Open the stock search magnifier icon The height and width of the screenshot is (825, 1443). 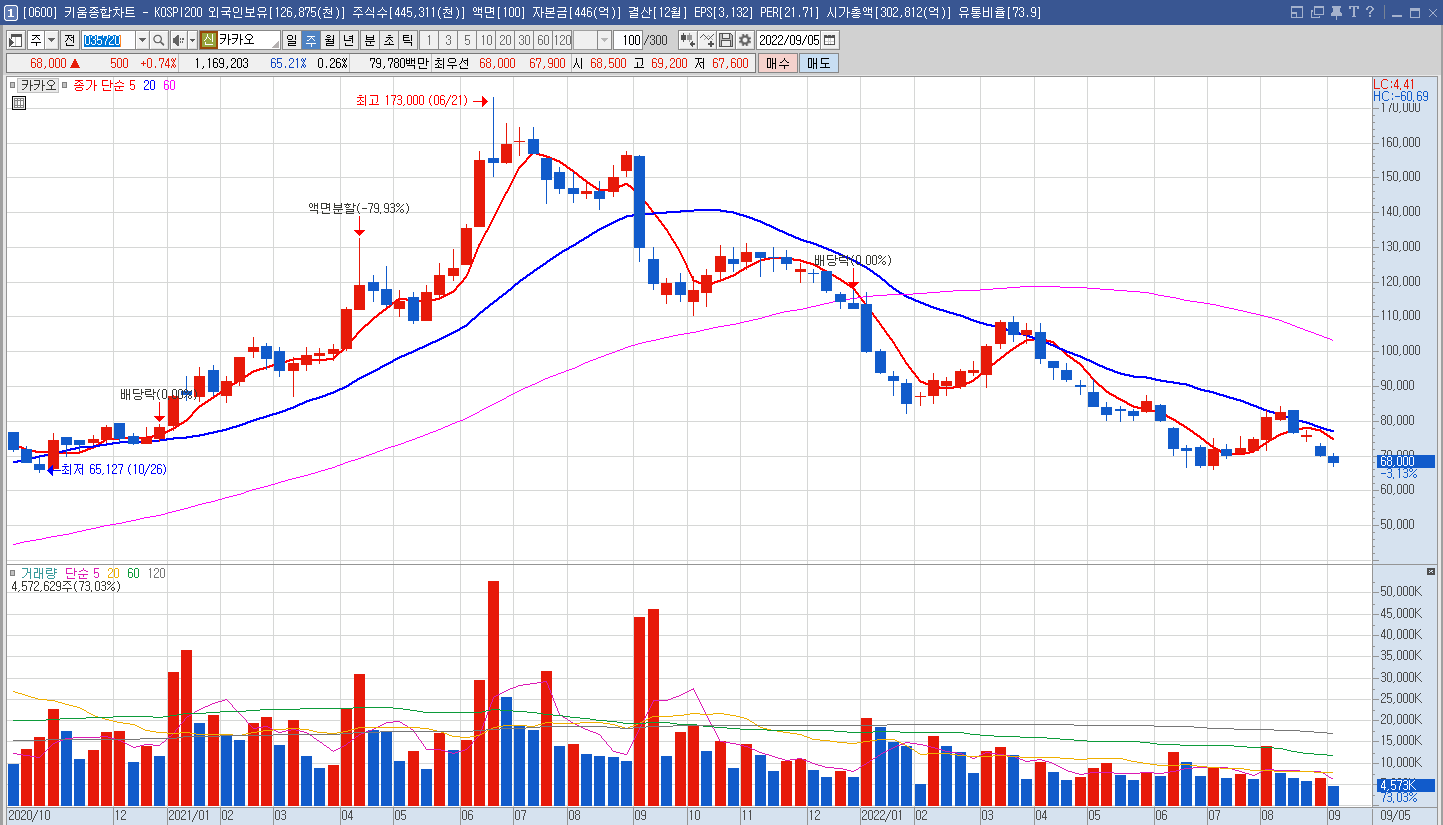point(159,40)
